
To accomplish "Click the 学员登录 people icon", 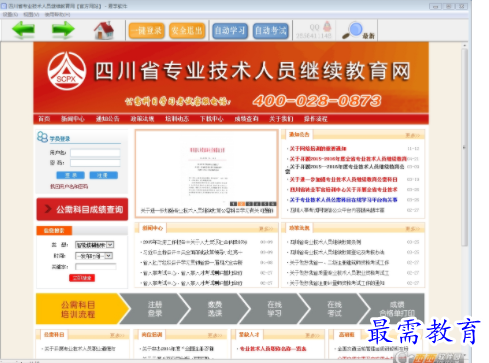I will point(42,137).
